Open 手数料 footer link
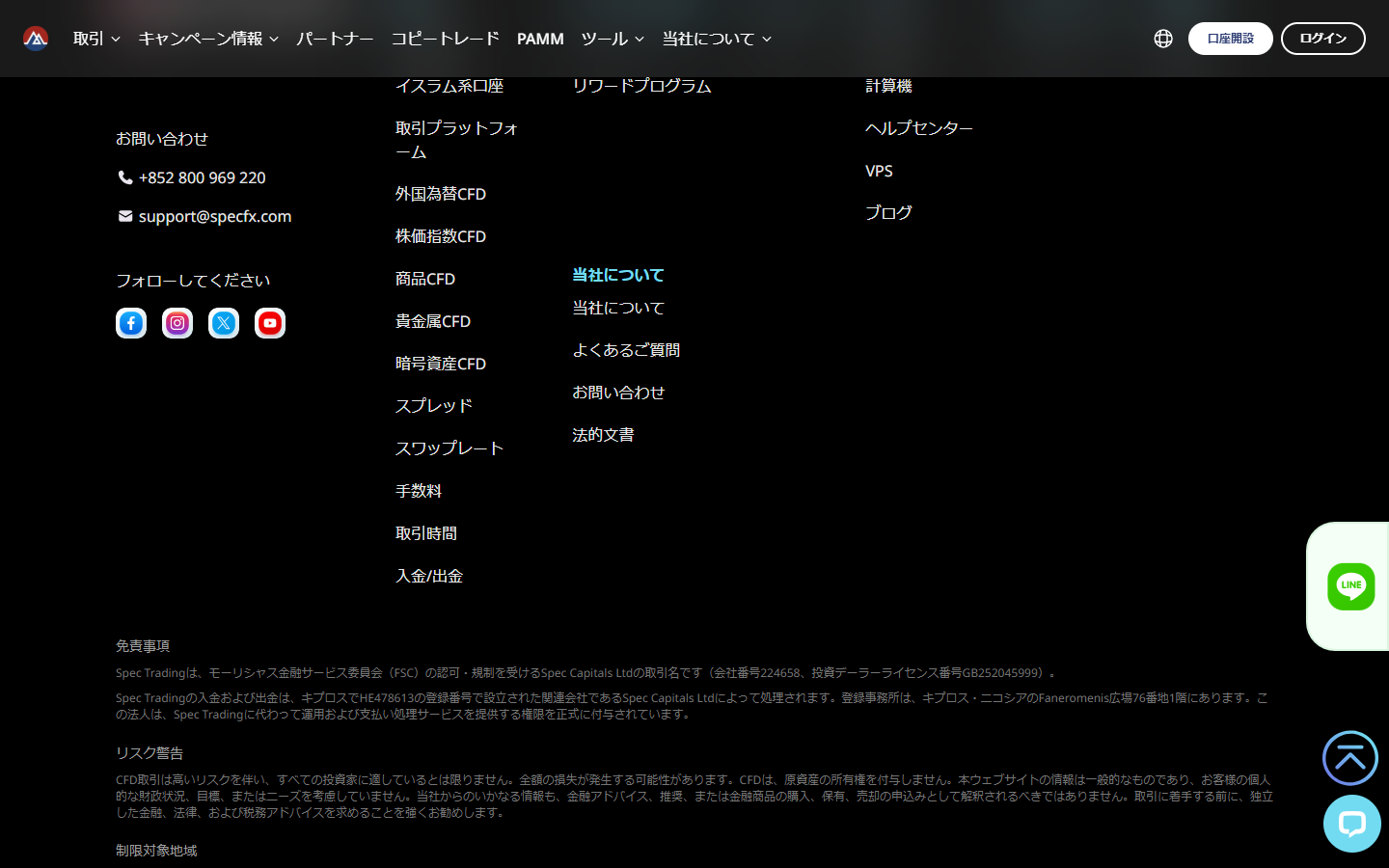Viewport: 1389px width, 868px height. pos(419,491)
